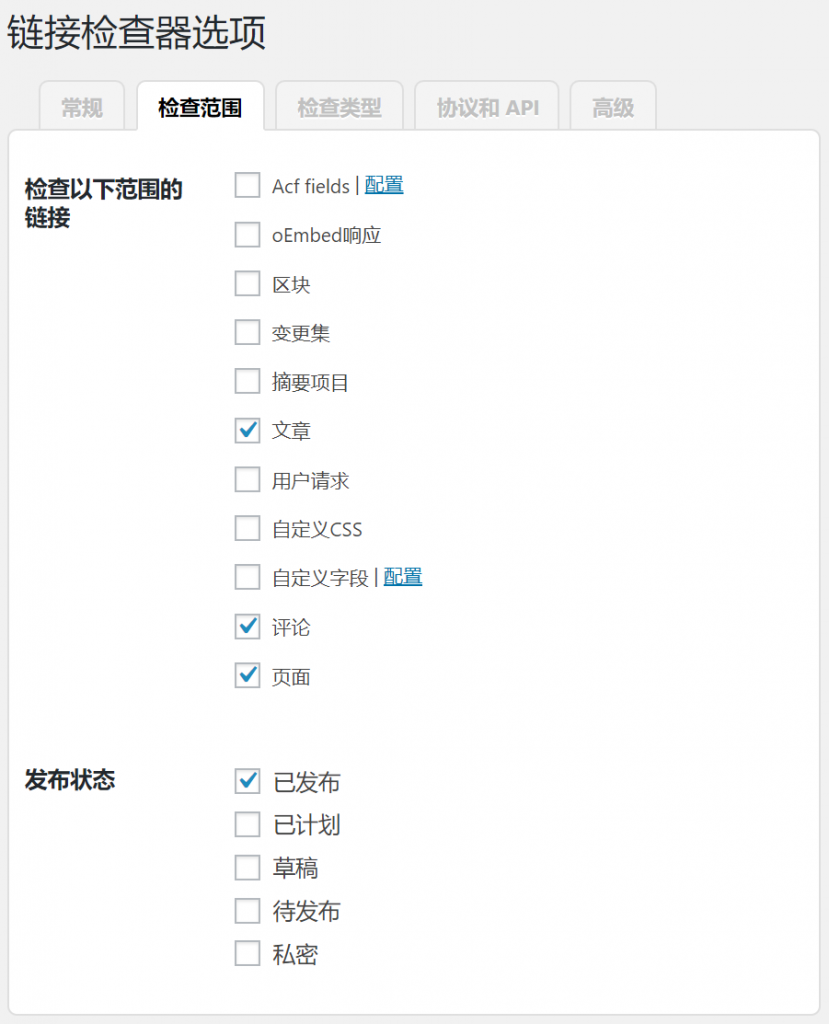Go to the 高级 tab
Viewport: 829px width, 1024px height.
(612, 108)
